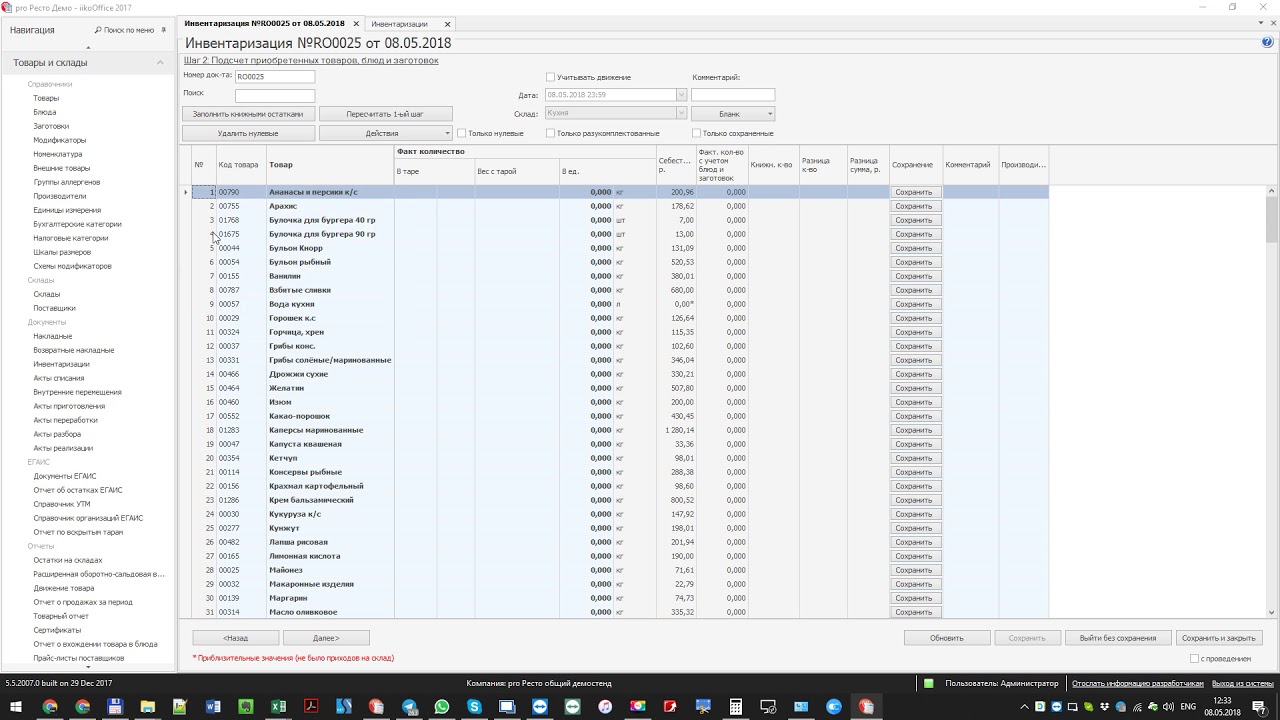Close the Инвентаризации tab
Screen dimensions: 1280x720
[x=447, y=24]
